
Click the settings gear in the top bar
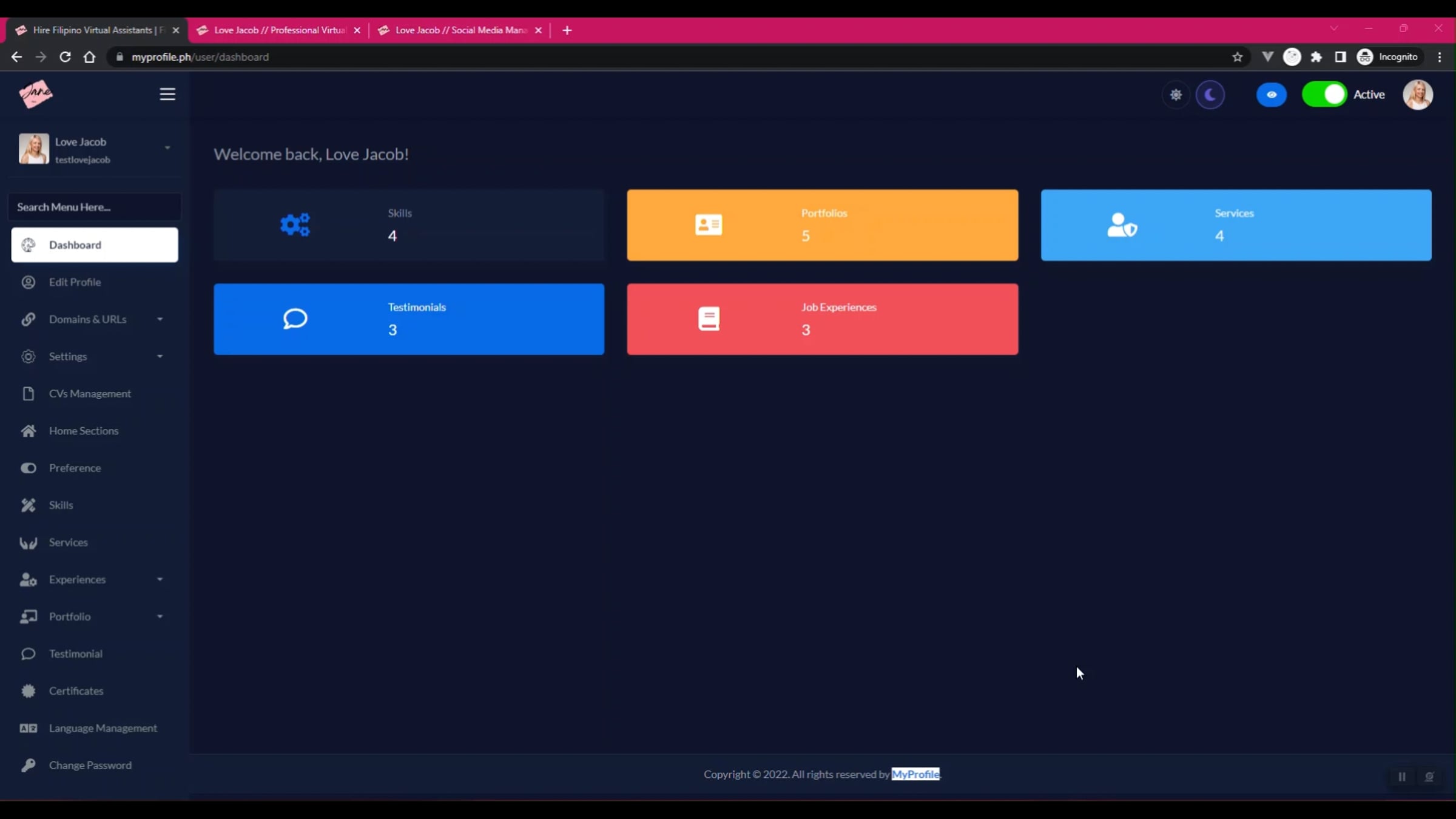pos(1176,95)
